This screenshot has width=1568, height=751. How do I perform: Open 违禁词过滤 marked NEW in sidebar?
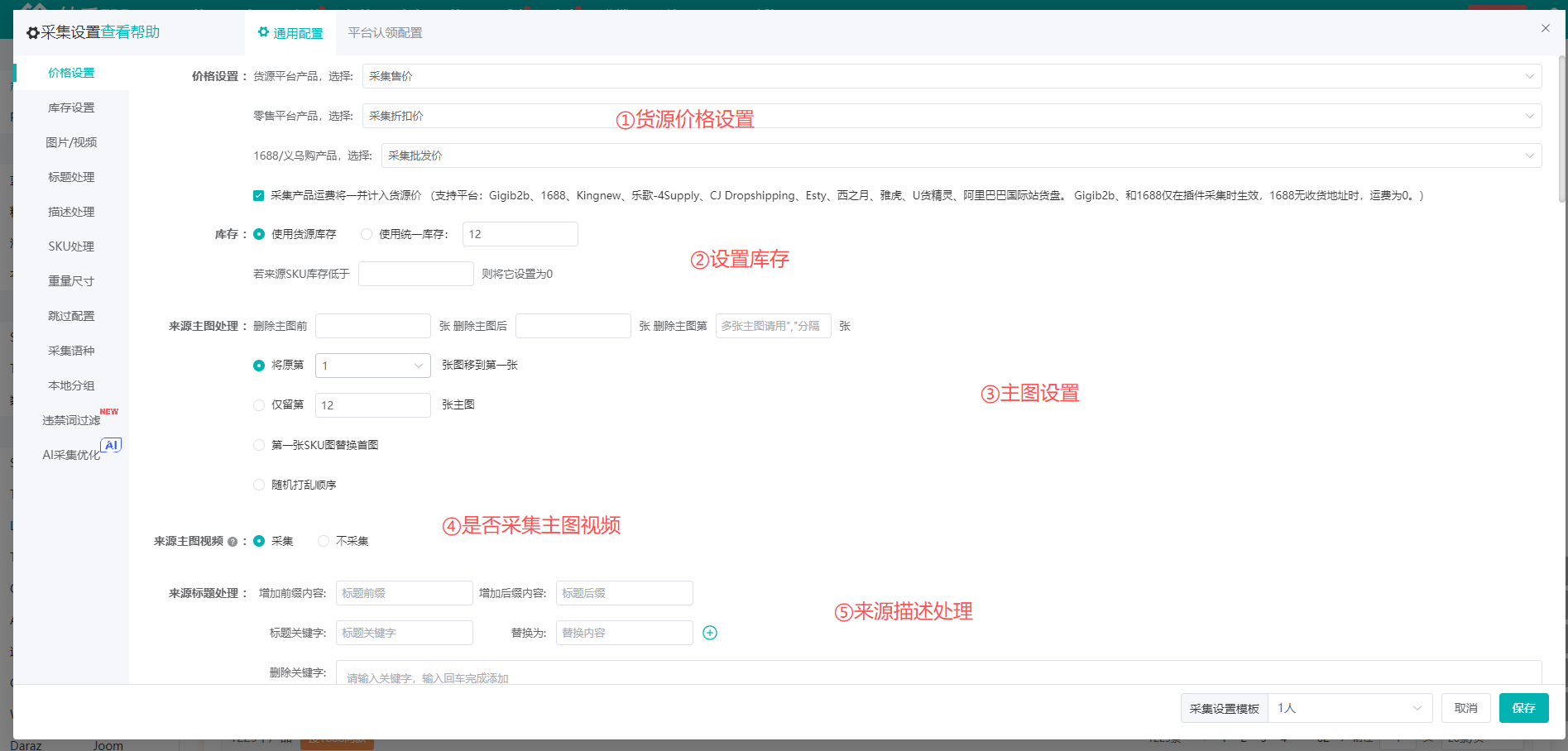[x=72, y=420]
